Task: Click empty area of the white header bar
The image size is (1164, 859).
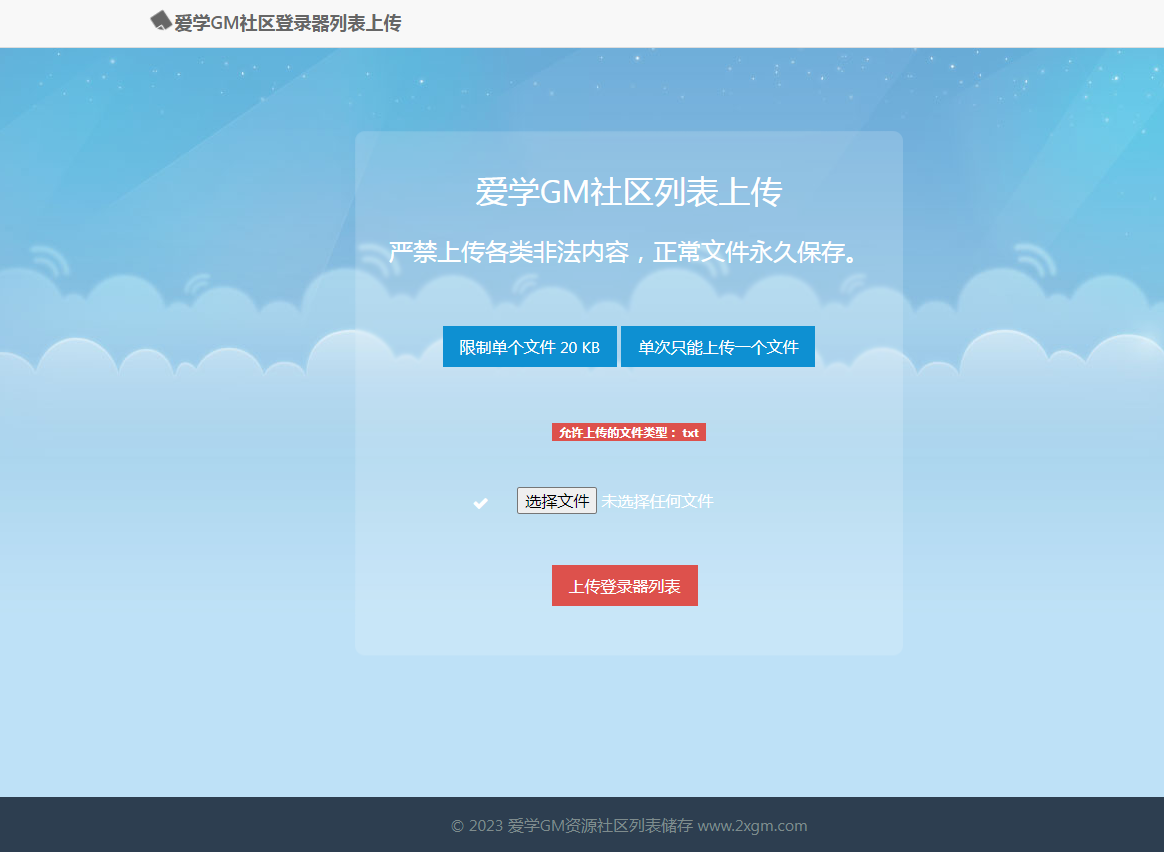Action: (780, 23)
